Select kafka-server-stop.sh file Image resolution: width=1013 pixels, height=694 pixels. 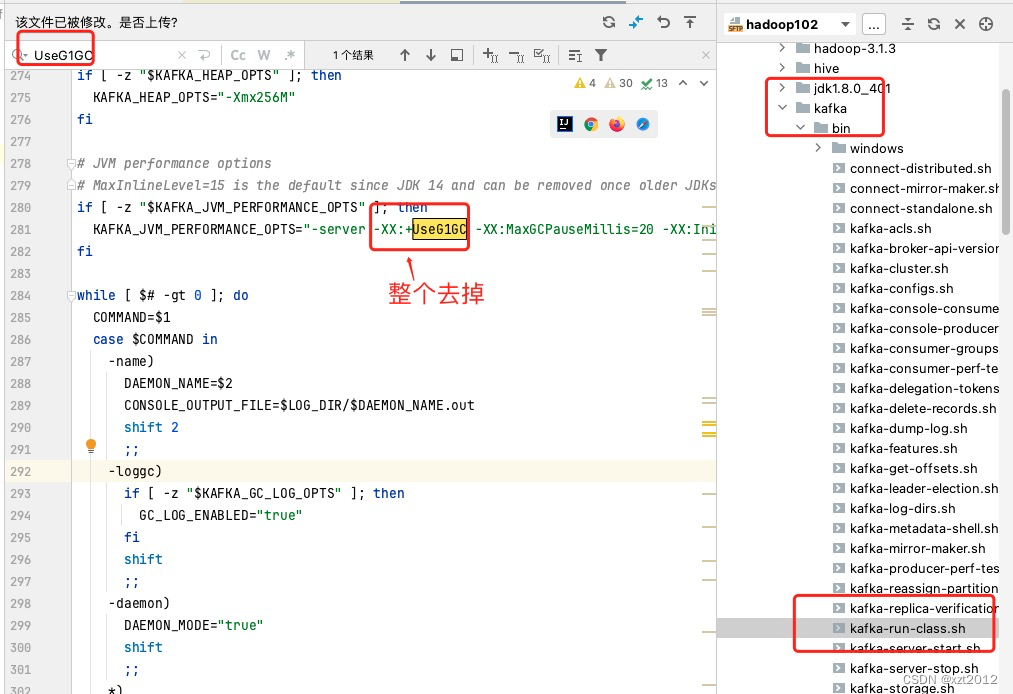coord(914,668)
